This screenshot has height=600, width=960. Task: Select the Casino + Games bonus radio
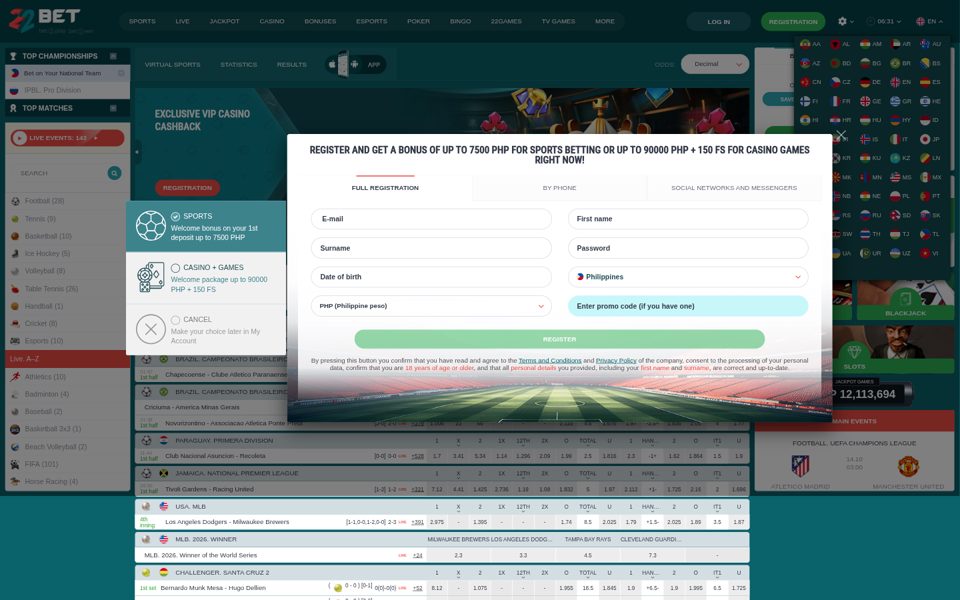coord(176,268)
